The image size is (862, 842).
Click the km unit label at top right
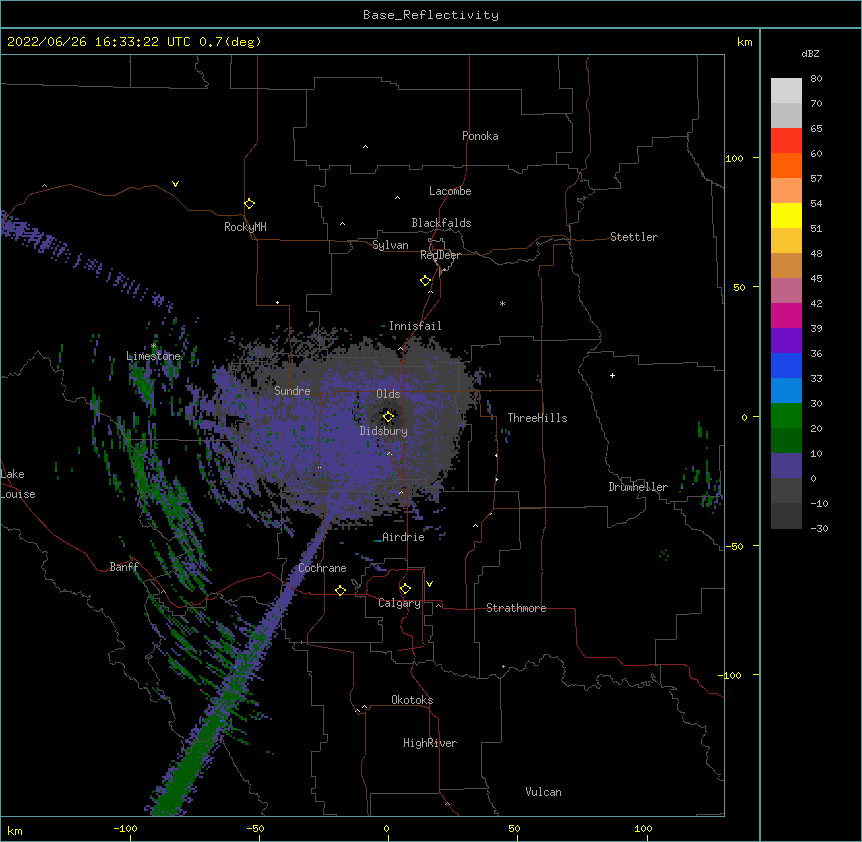(x=745, y=42)
